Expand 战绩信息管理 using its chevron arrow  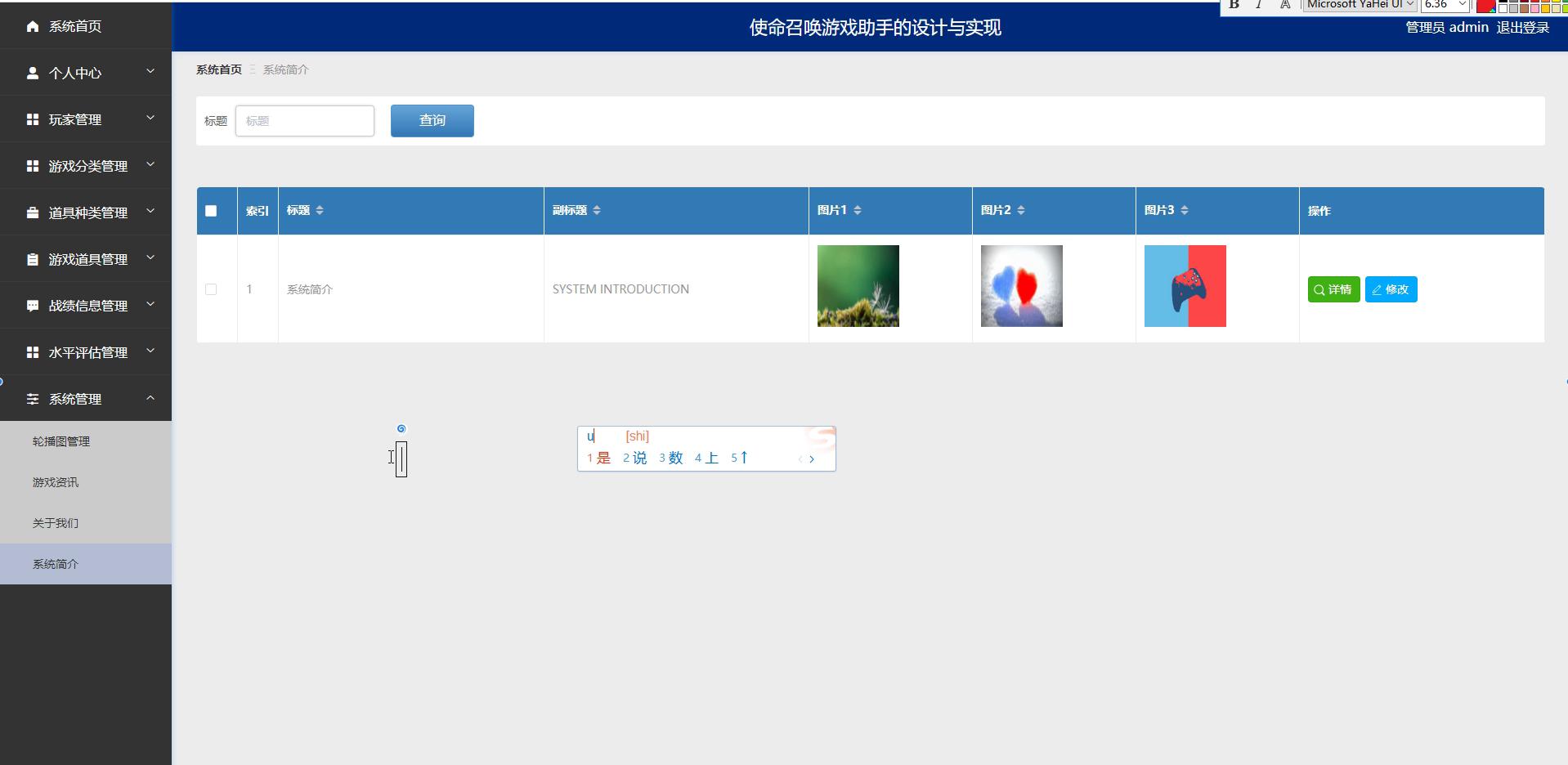(150, 305)
